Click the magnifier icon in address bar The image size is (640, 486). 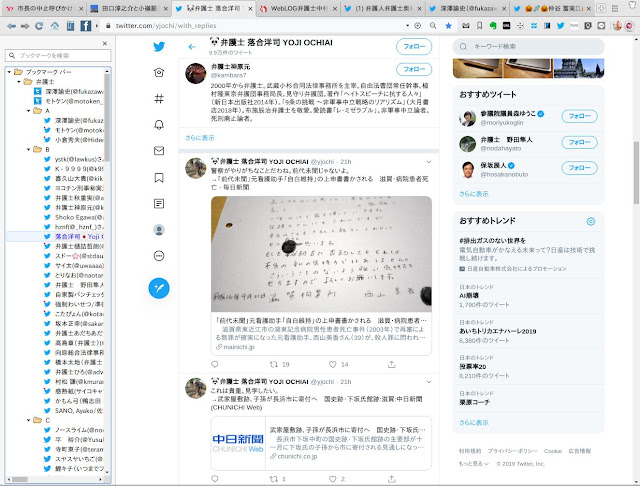tap(433, 26)
